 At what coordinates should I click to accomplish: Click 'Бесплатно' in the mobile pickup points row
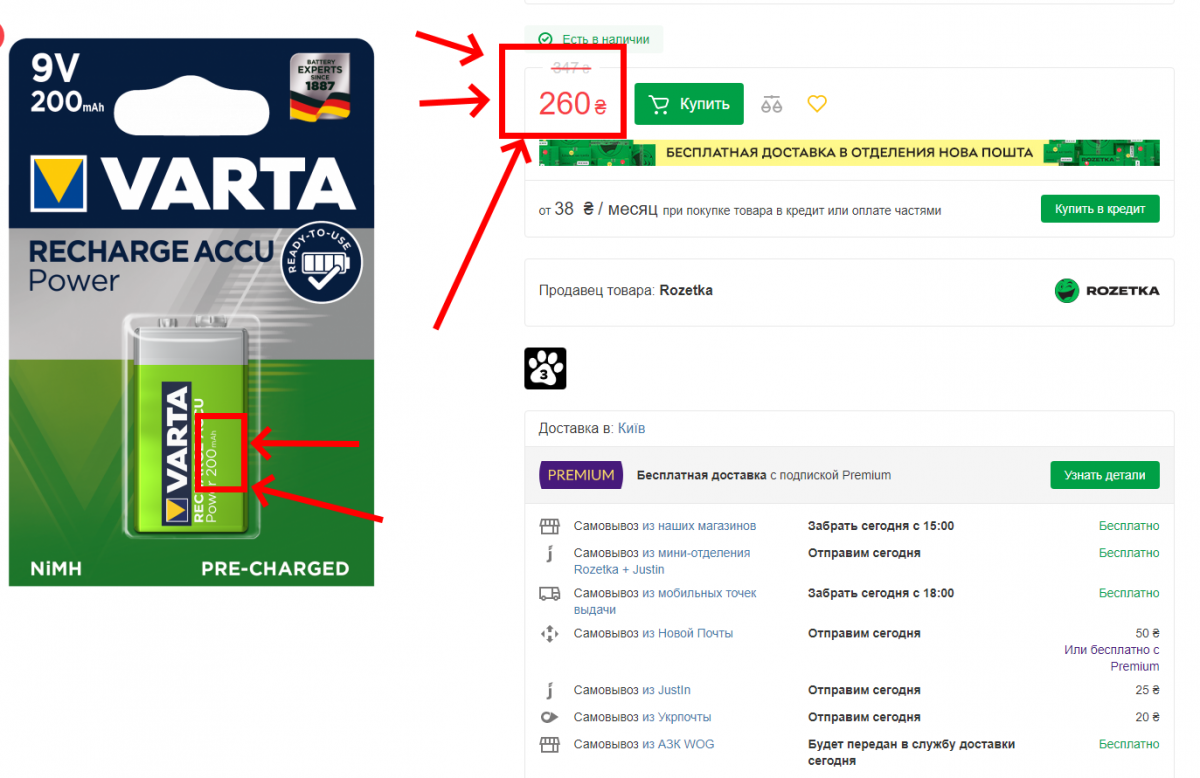point(1129,593)
